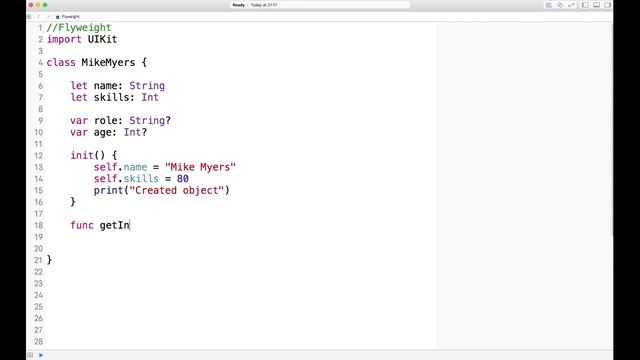
Task: Click 'var role: String?' declaration
Action: (120, 120)
